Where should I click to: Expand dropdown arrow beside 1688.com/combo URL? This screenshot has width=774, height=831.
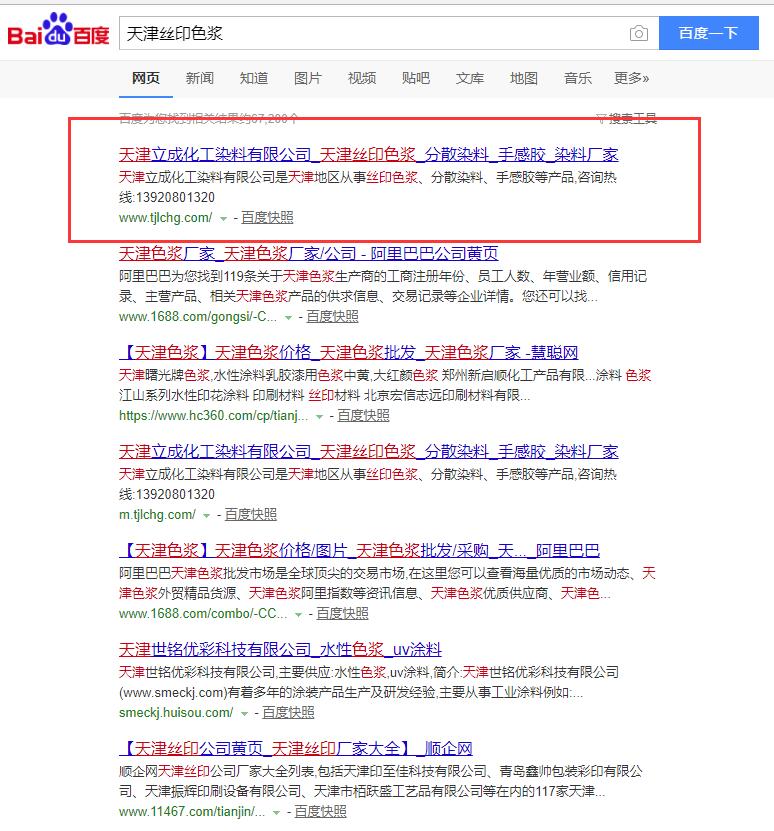point(298,614)
